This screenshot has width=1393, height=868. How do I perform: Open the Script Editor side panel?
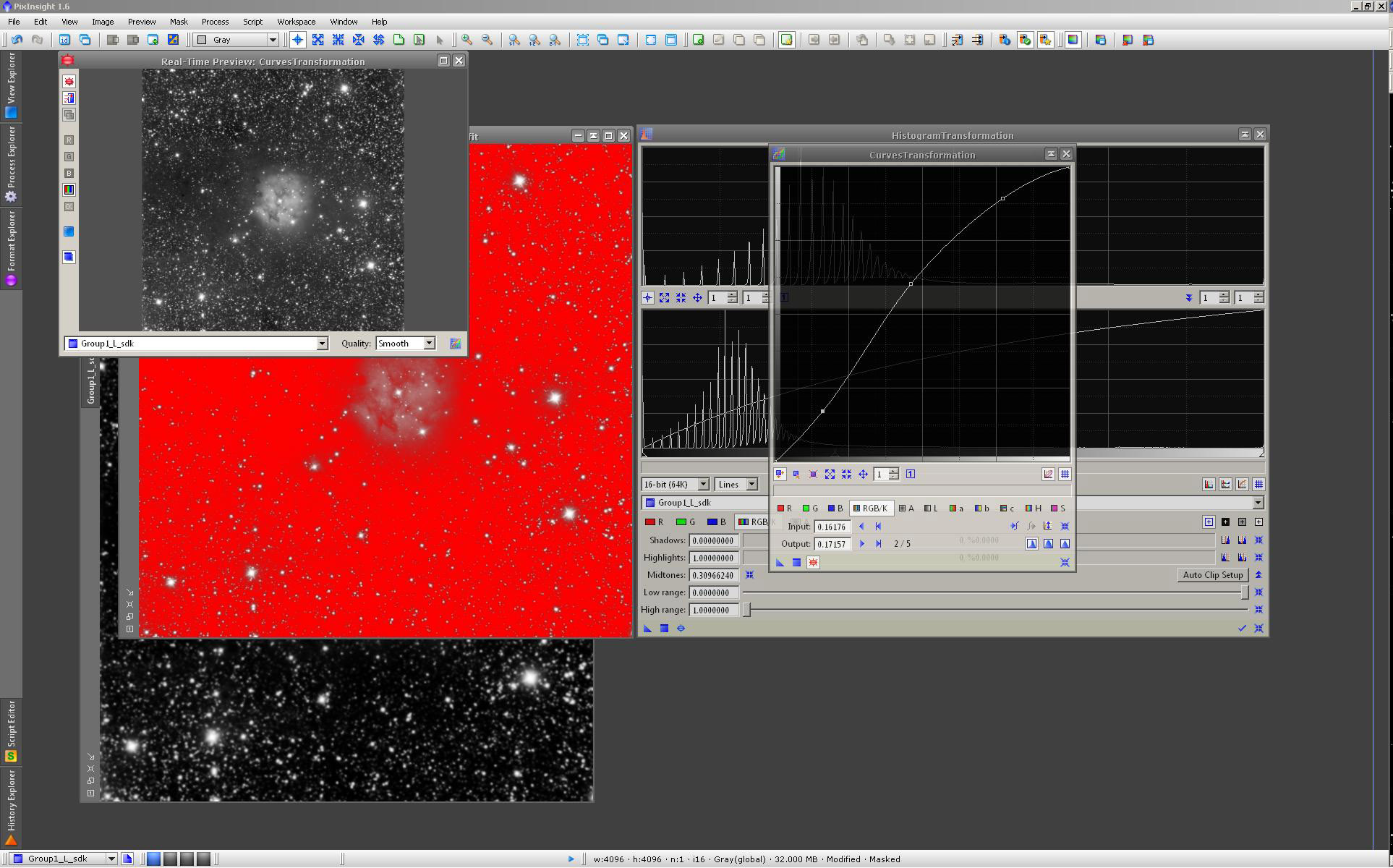click(11, 731)
